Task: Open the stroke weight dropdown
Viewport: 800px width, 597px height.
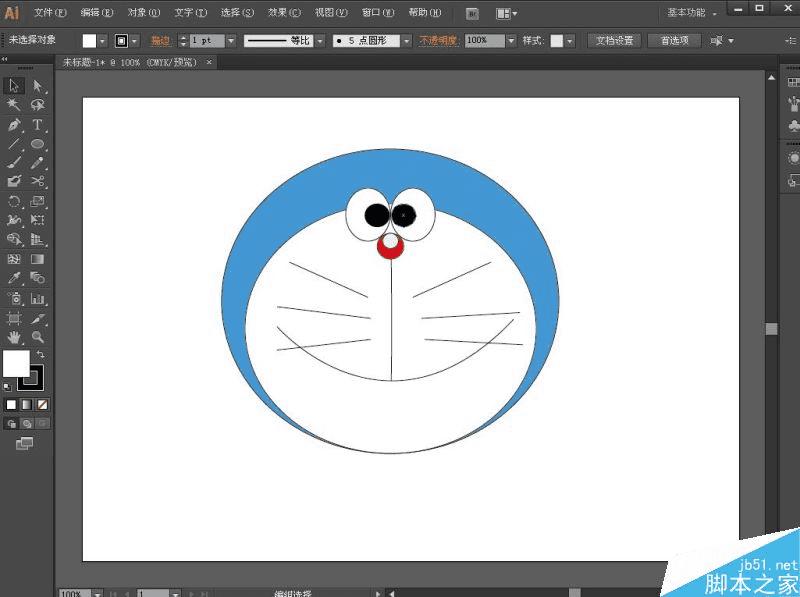Action: 231,41
